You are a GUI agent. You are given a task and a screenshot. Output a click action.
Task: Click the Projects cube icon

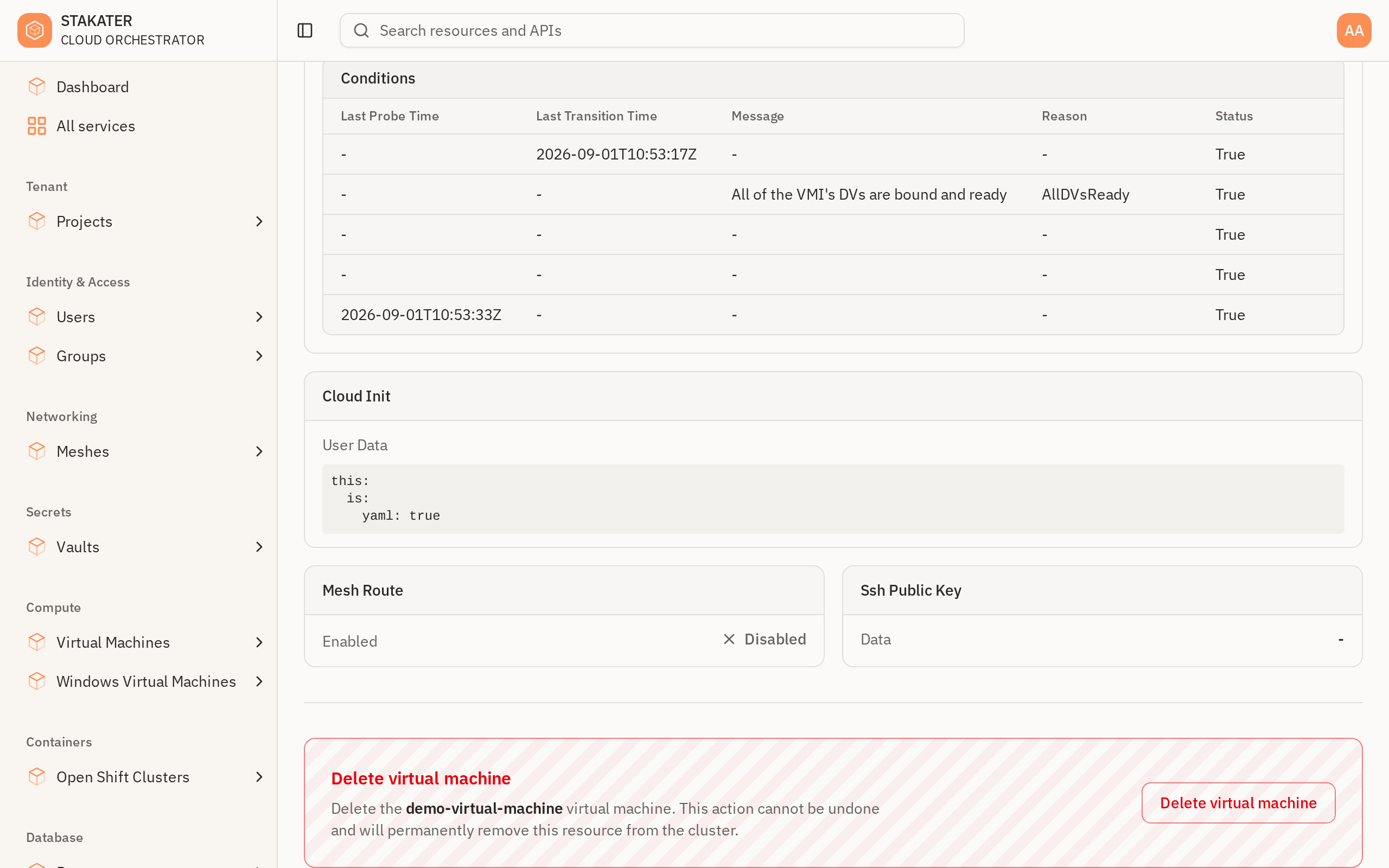tap(37, 221)
